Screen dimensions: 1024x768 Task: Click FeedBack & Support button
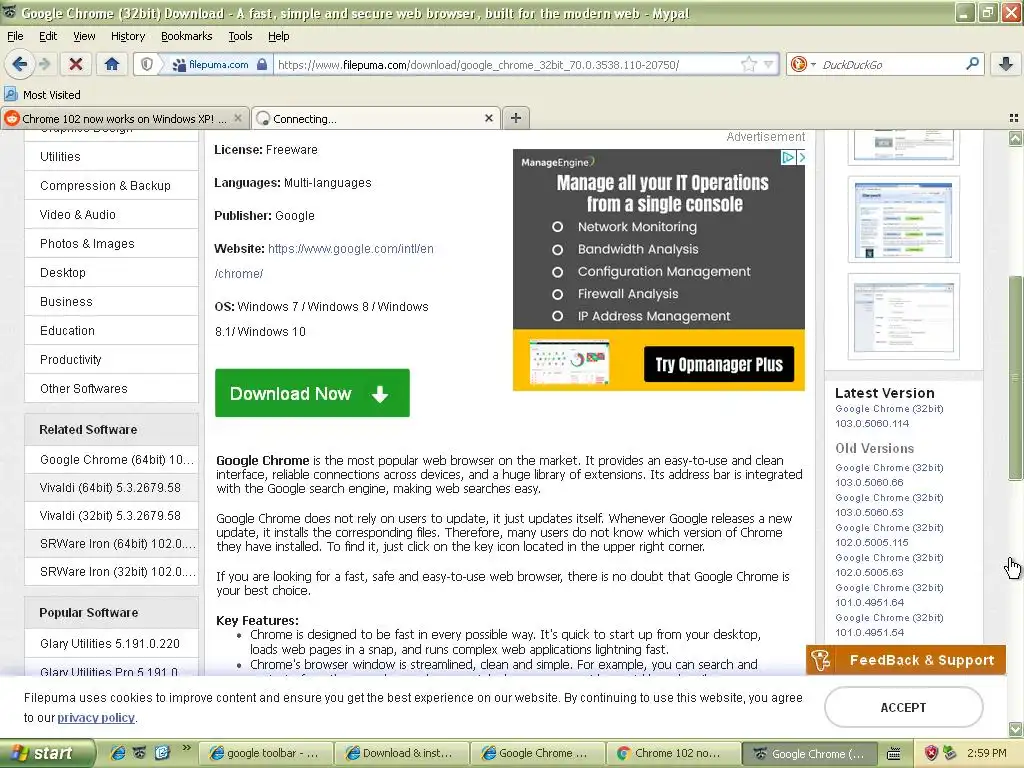(906, 660)
